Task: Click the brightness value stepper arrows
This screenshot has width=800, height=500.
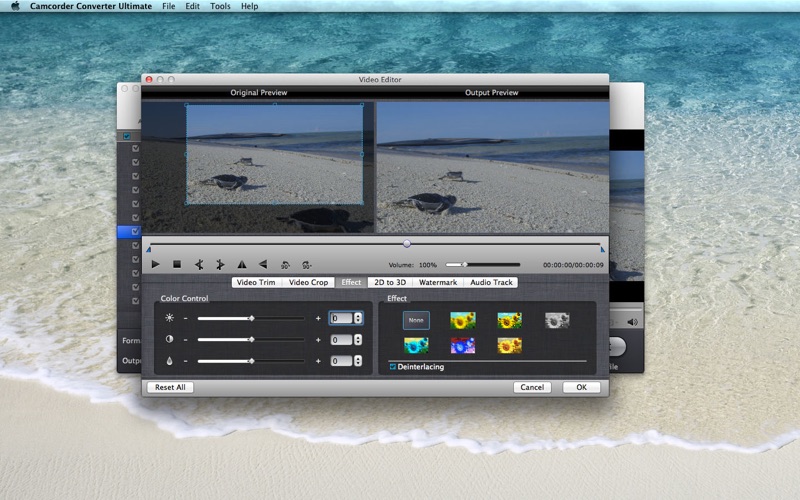Action: (x=358, y=318)
